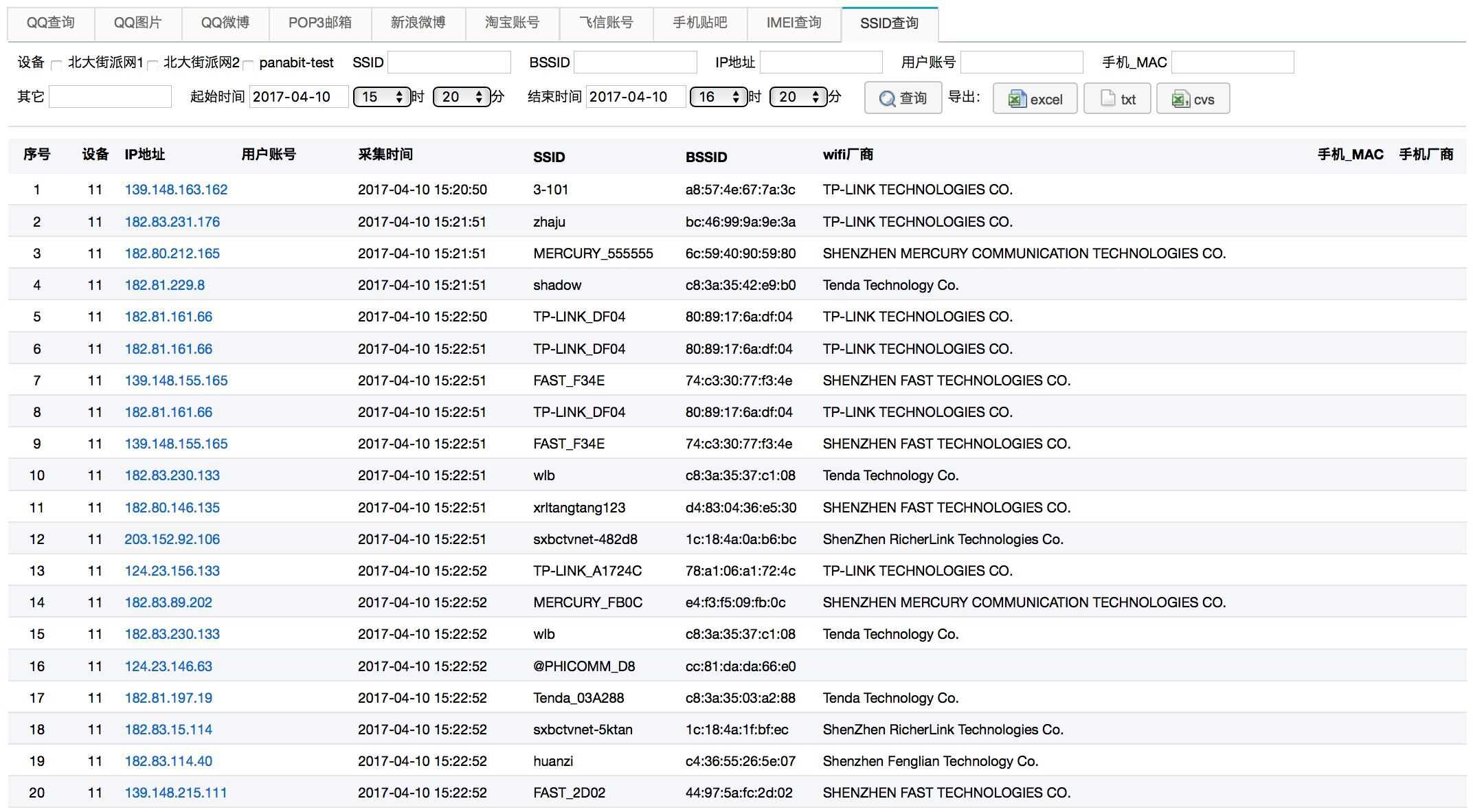The width and height of the screenshot is (1473, 812).
Task: Select SSID cell Tenda_03A288
Action: [x=578, y=698]
